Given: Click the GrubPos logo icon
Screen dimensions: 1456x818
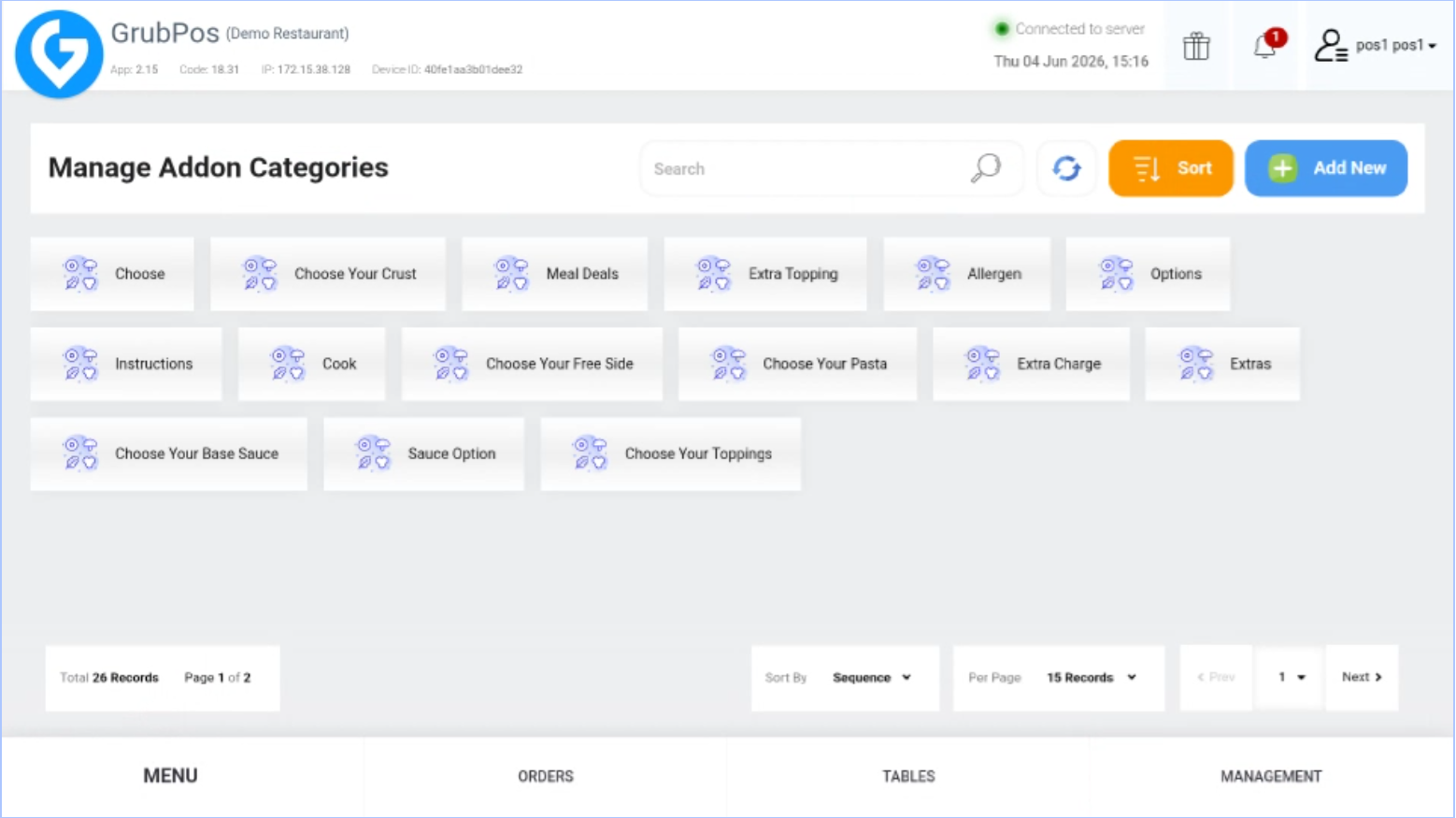Looking at the screenshot, I should click(x=59, y=54).
